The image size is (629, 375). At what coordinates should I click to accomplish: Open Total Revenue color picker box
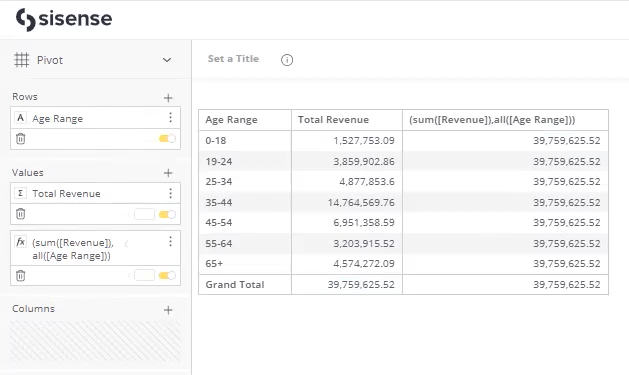[x=144, y=214]
